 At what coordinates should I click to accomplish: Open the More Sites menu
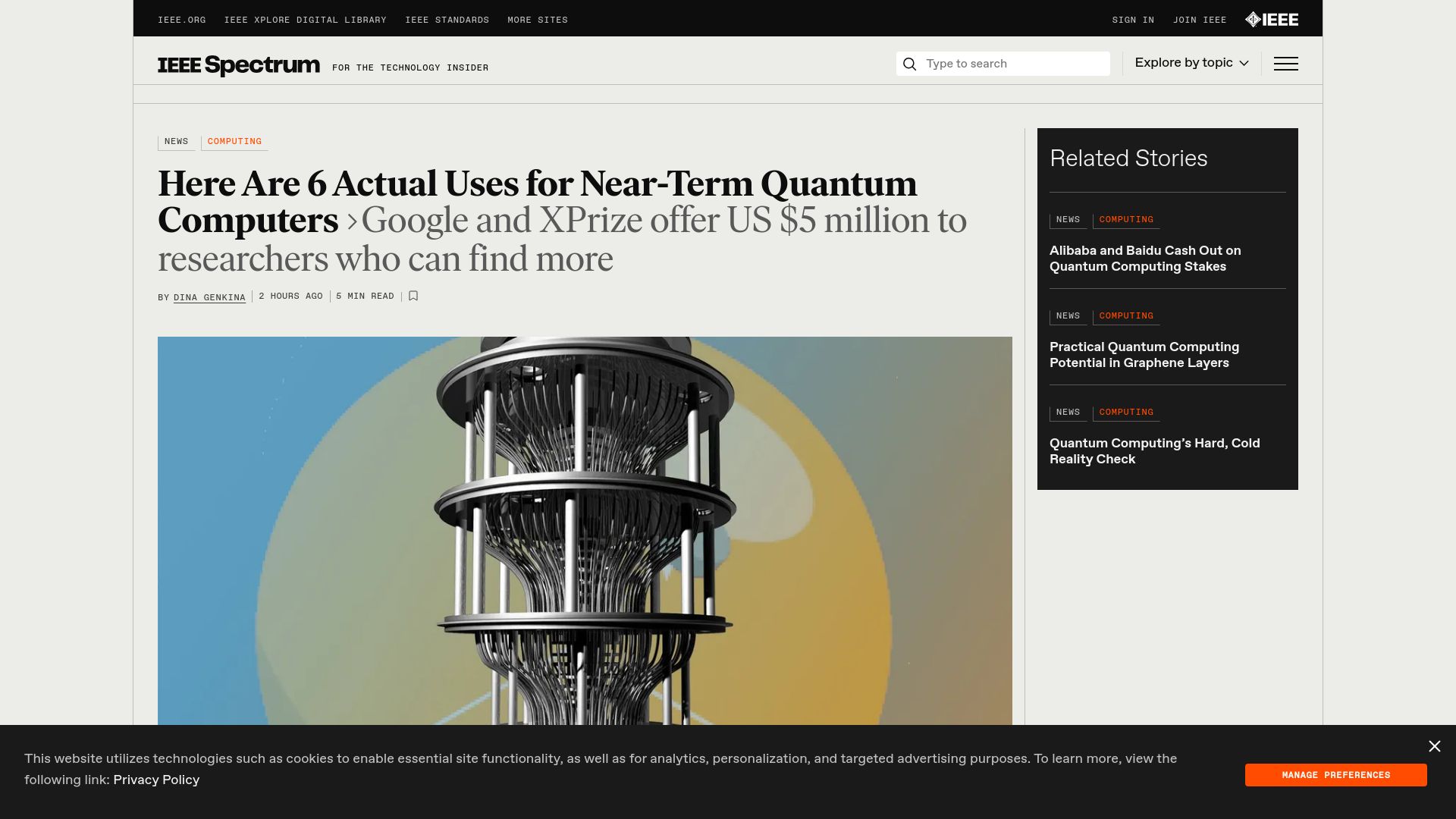[537, 20]
